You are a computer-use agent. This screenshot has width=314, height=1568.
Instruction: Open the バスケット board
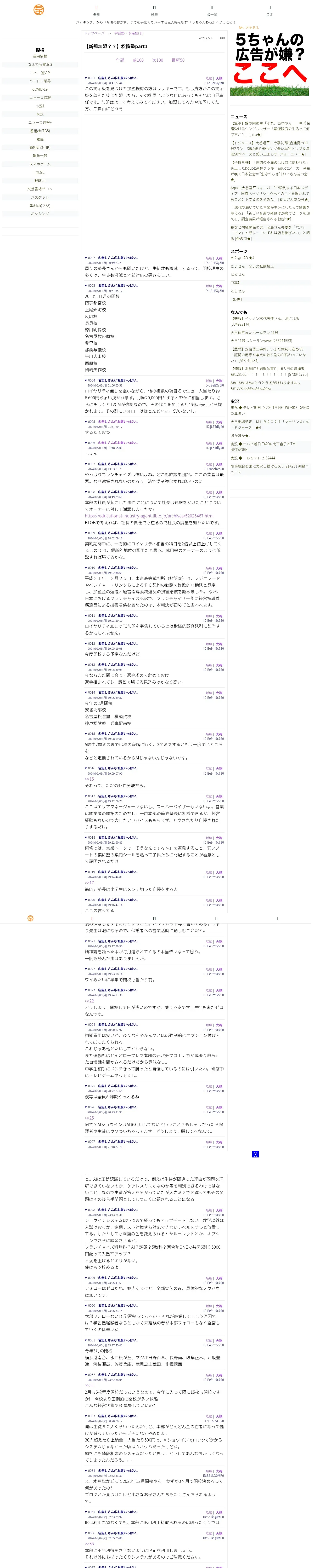[40, 197]
